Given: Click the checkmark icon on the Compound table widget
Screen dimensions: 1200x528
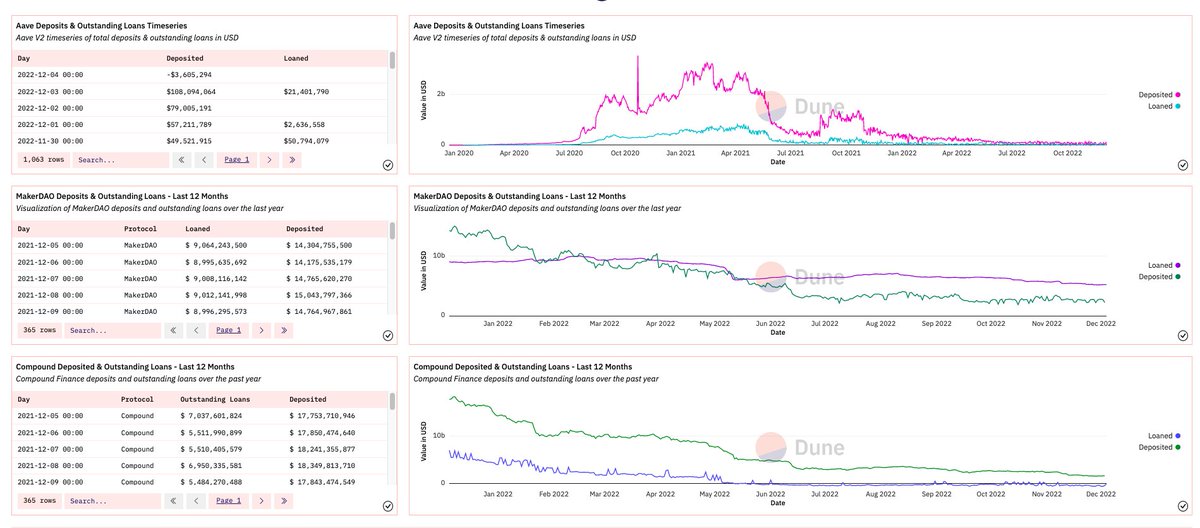Looking at the screenshot, I should [387, 506].
